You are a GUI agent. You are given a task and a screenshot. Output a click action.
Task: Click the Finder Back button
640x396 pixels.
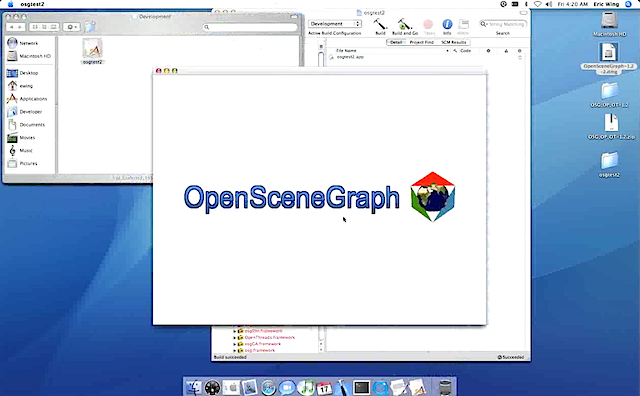point(11,27)
